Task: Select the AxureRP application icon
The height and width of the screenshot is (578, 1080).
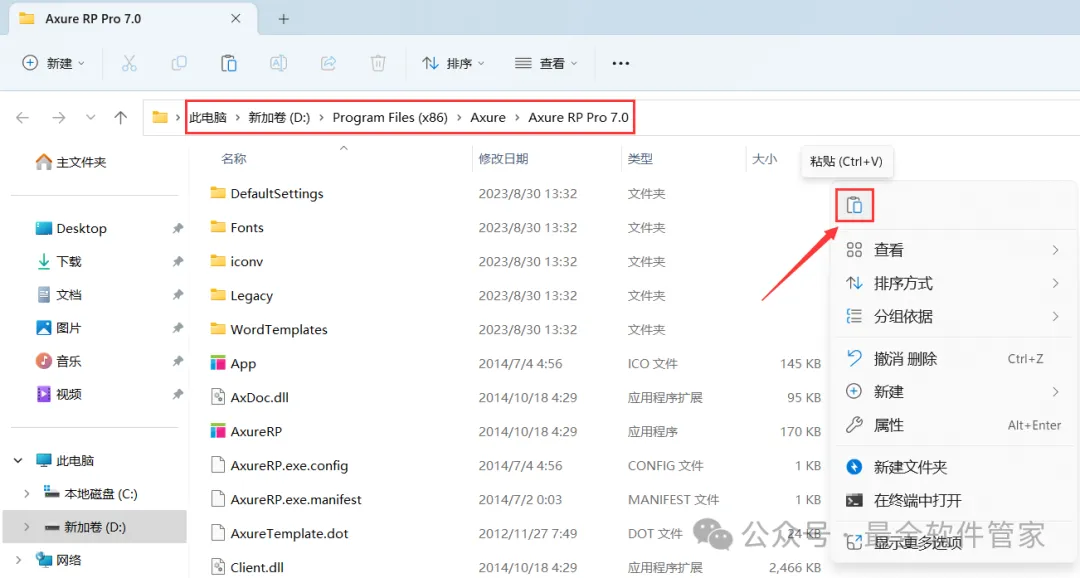Action: tap(218, 431)
